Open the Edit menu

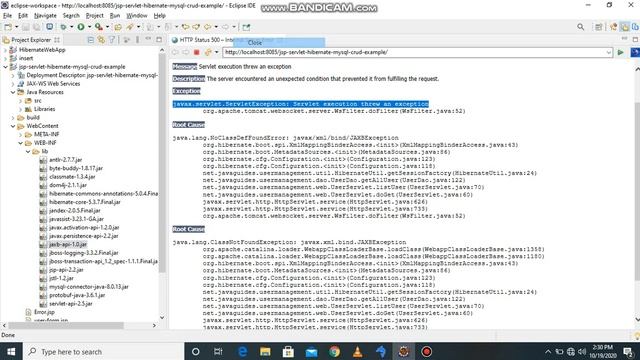click(x=23, y=16)
